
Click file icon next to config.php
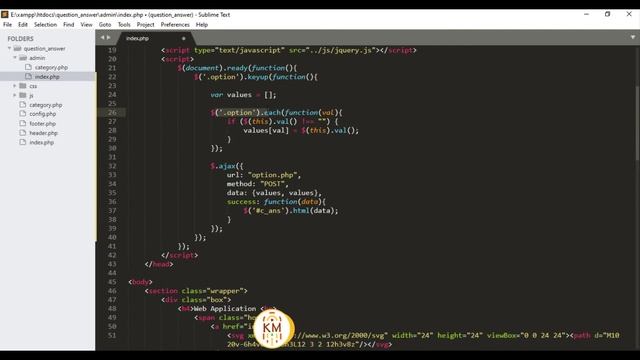[x=23, y=114]
